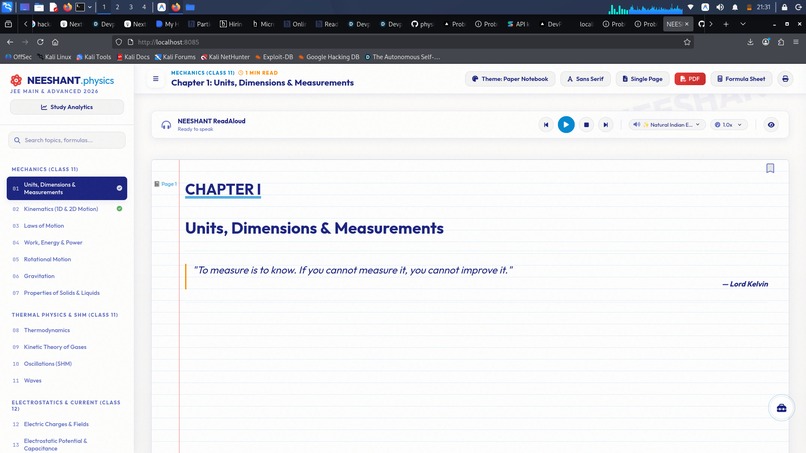This screenshot has height=453, width=806.
Task: Bookmark this page with the bookmark icon
Action: 770,168
